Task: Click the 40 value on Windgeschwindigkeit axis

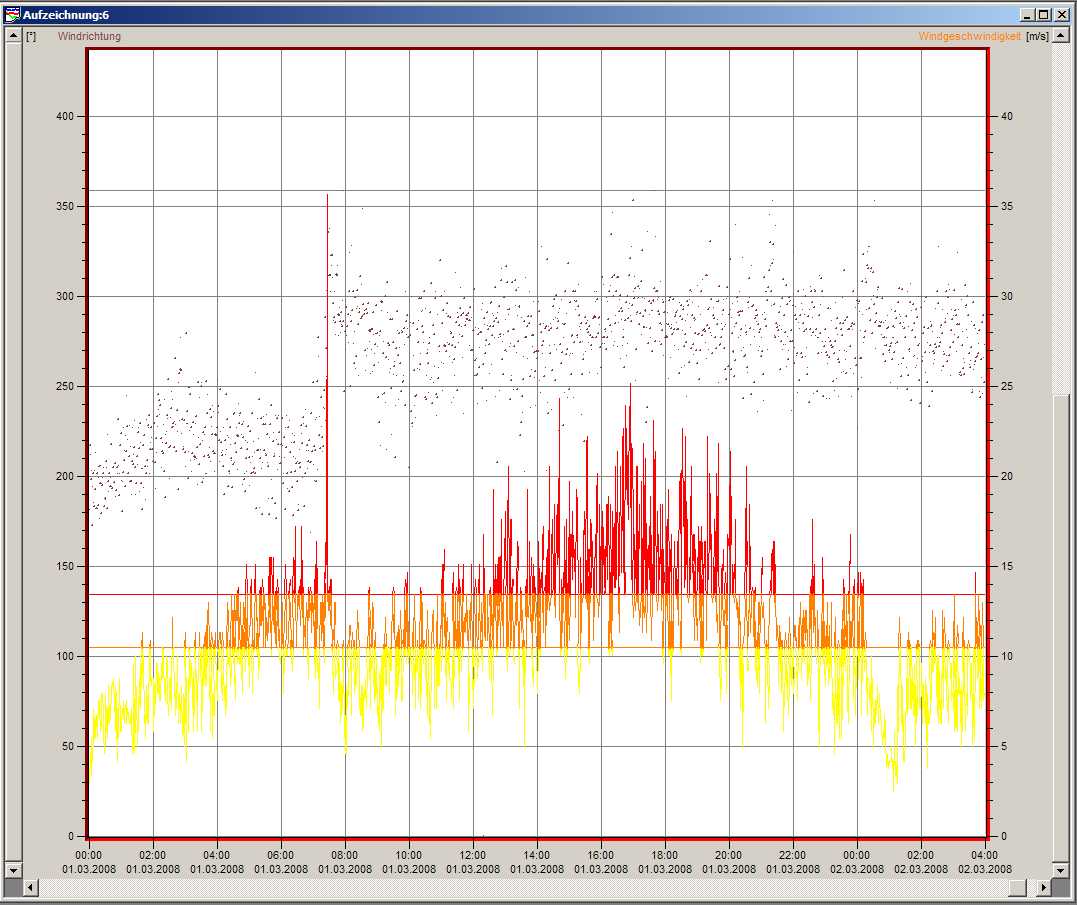Action: (x=1006, y=117)
